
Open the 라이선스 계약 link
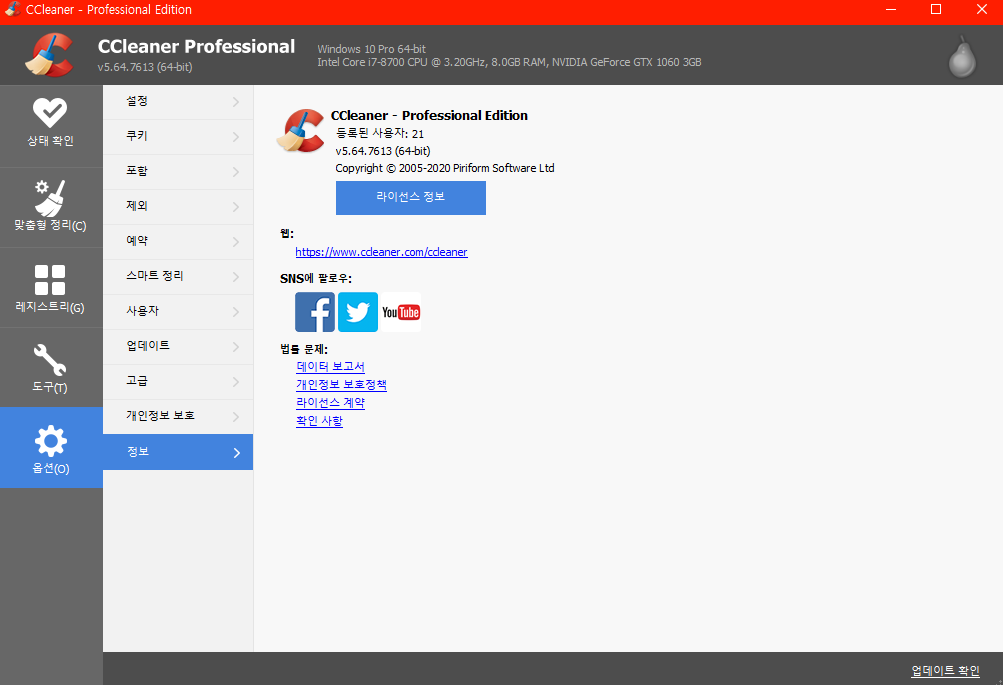pos(330,403)
